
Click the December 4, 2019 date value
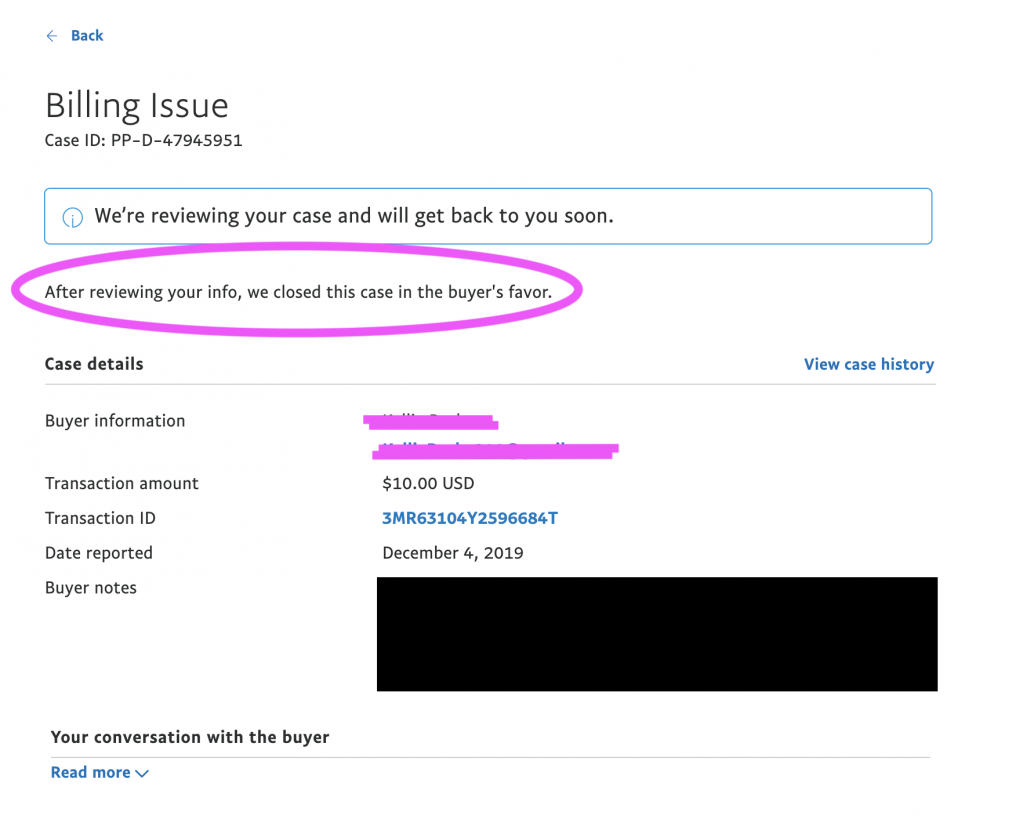[453, 553]
